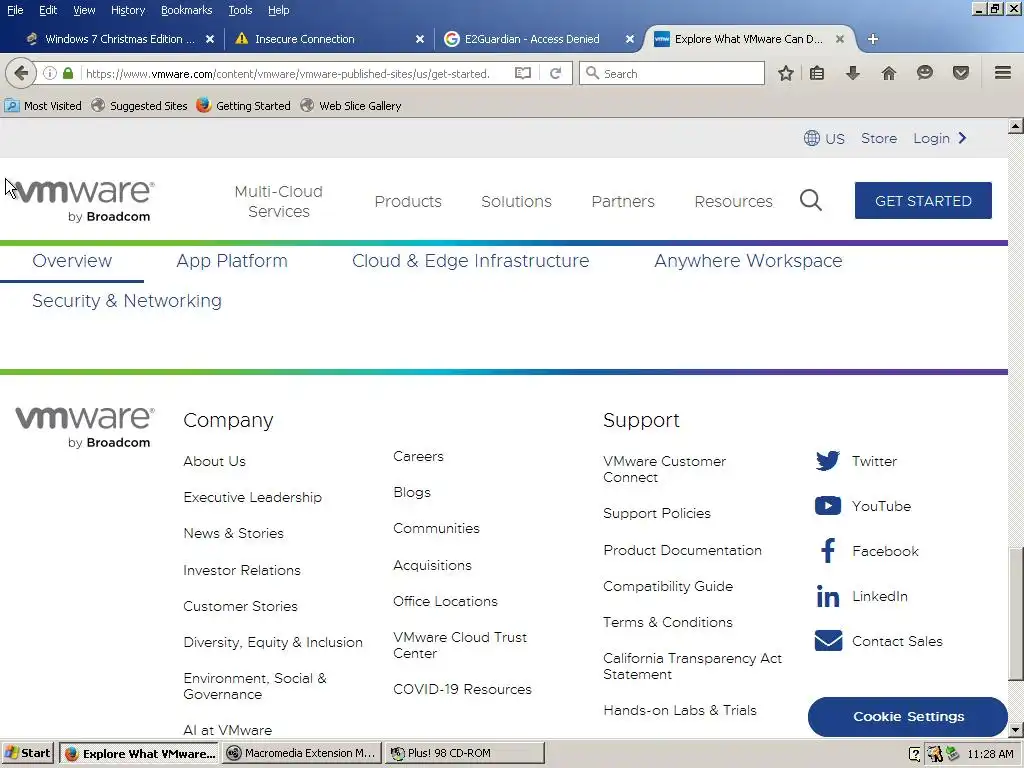The height and width of the screenshot is (768, 1024).
Task: Open the History menu
Action: tap(128, 10)
